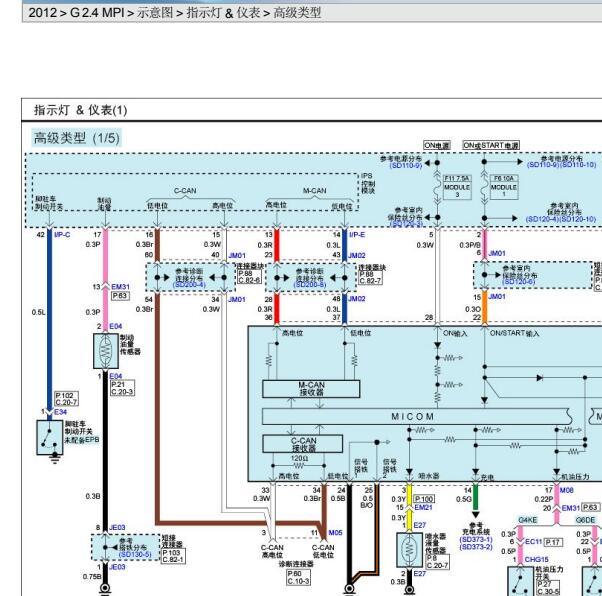
Task: Click the oil pressure switch symbol CHG15
Action: [520, 581]
